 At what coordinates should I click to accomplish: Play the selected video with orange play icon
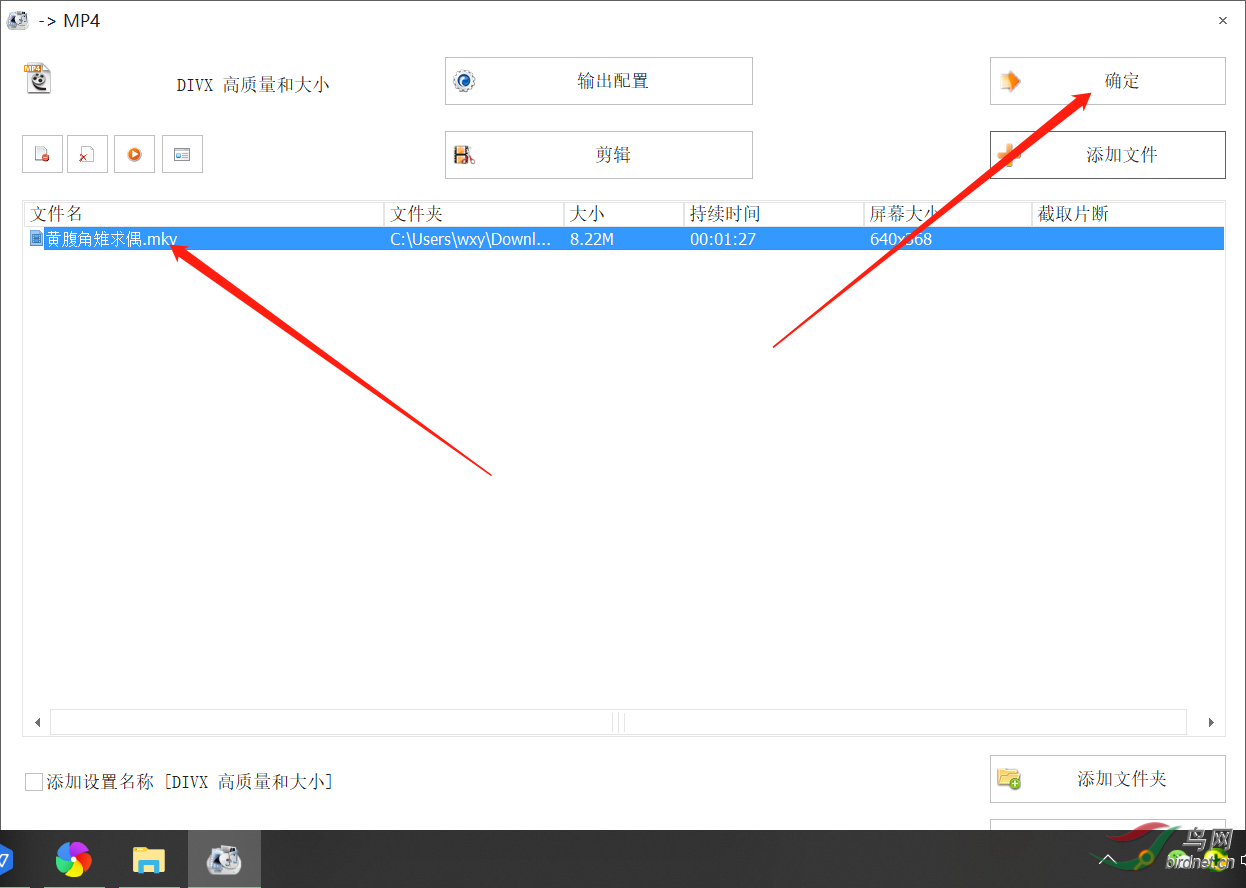pos(134,154)
